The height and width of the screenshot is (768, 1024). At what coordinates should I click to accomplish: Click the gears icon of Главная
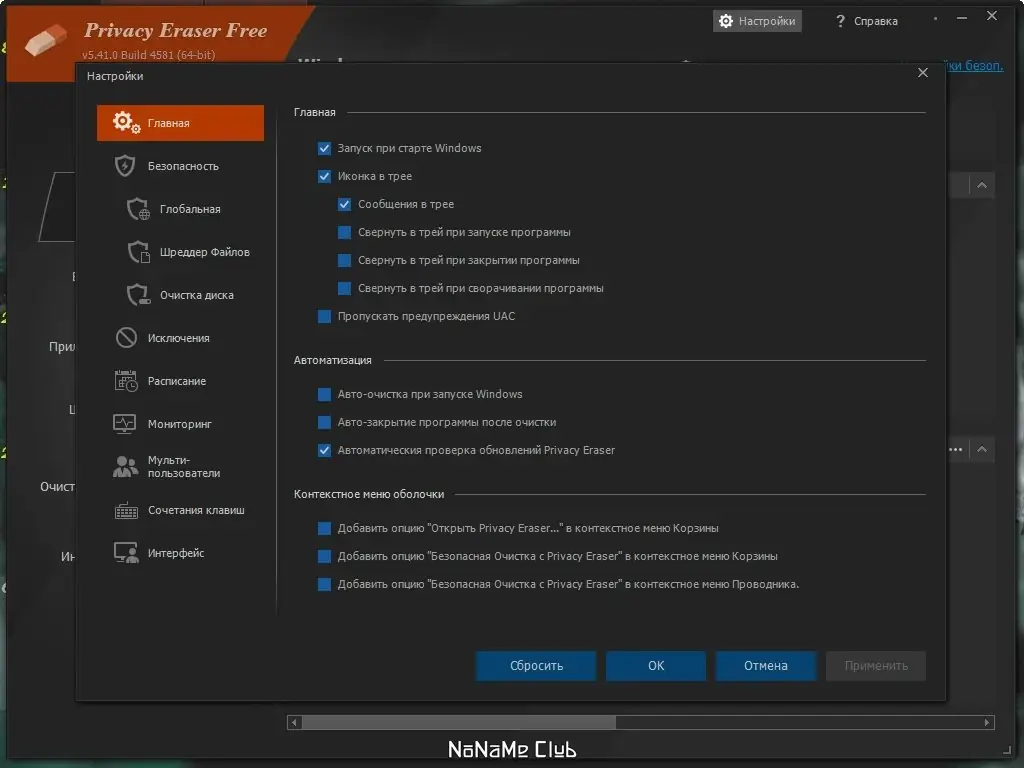(x=126, y=122)
